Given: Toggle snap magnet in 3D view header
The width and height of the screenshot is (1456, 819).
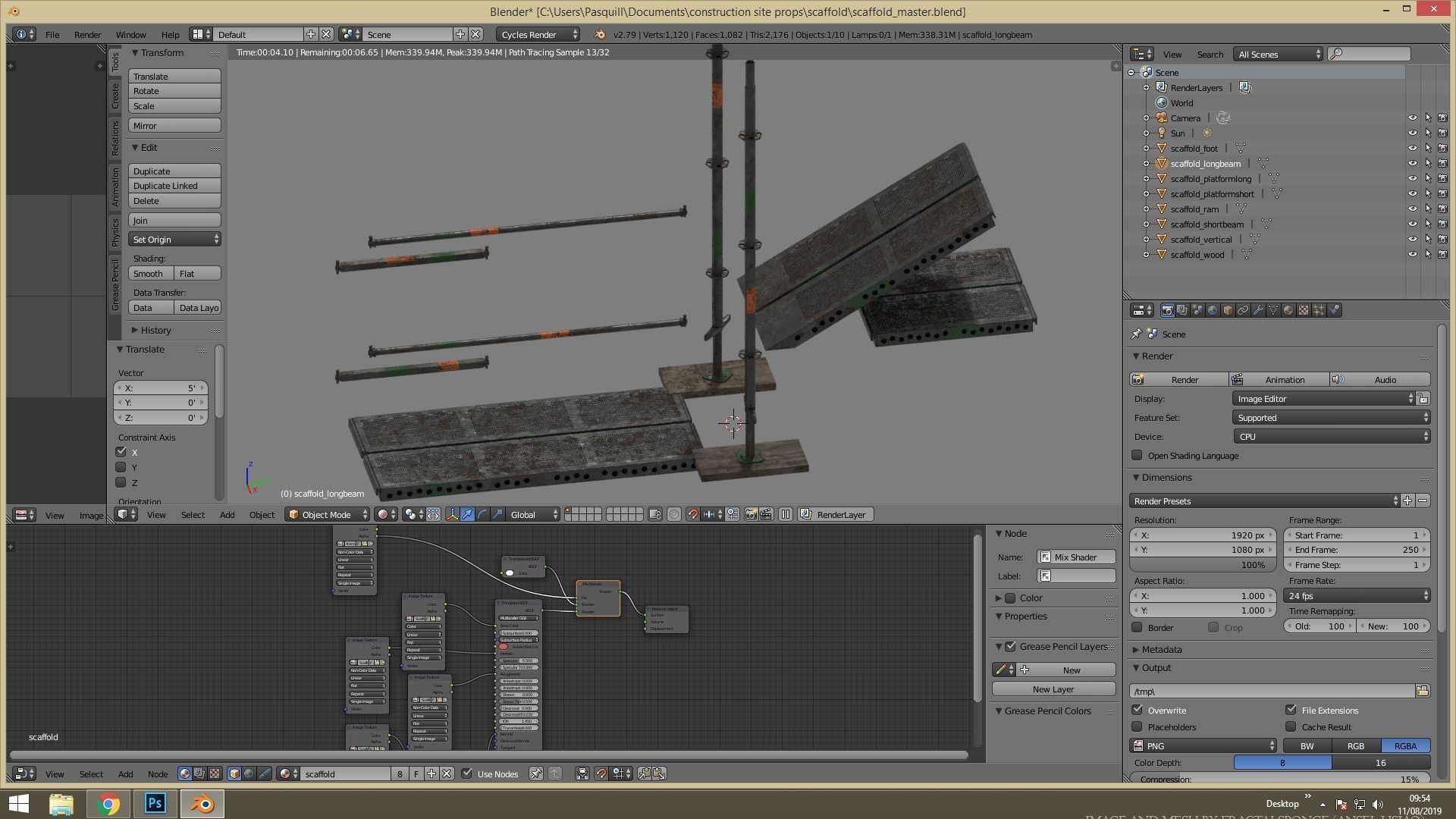Looking at the screenshot, I should pos(692,514).
